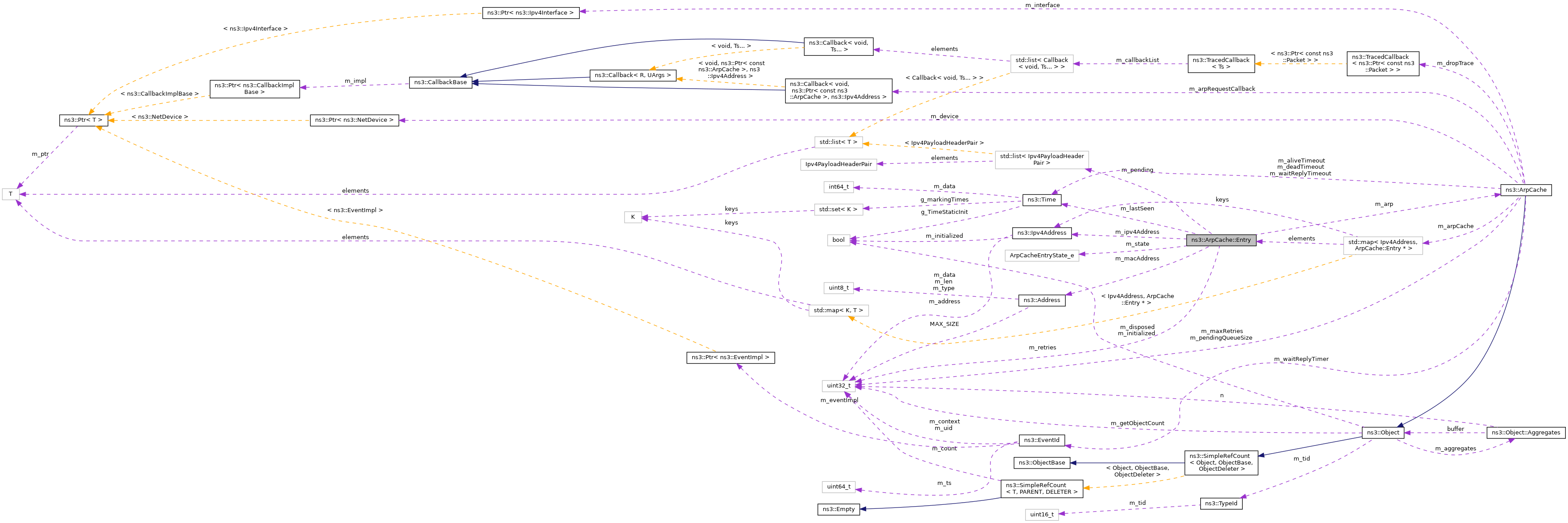The height and width of the screenshot is (523, 1568).
Task: Select the ns3::CallbackBase node
Action: [441, 82]
